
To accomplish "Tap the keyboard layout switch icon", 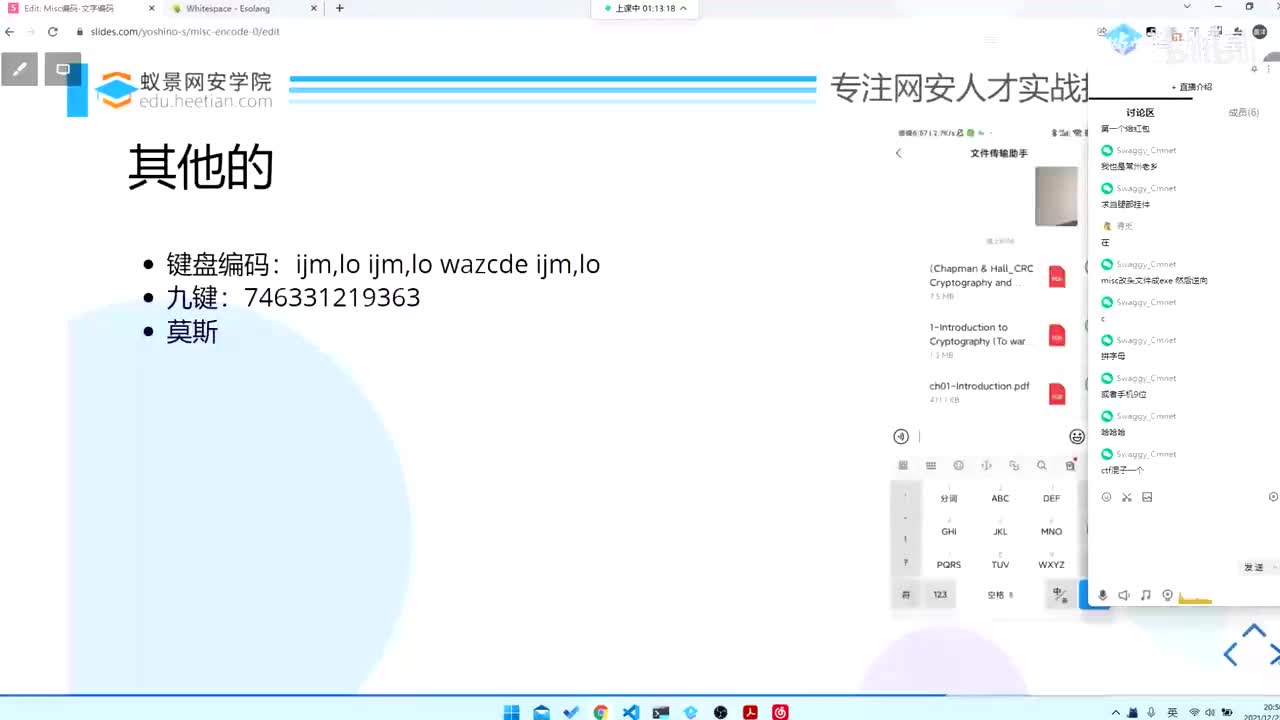I will (931, 465).
